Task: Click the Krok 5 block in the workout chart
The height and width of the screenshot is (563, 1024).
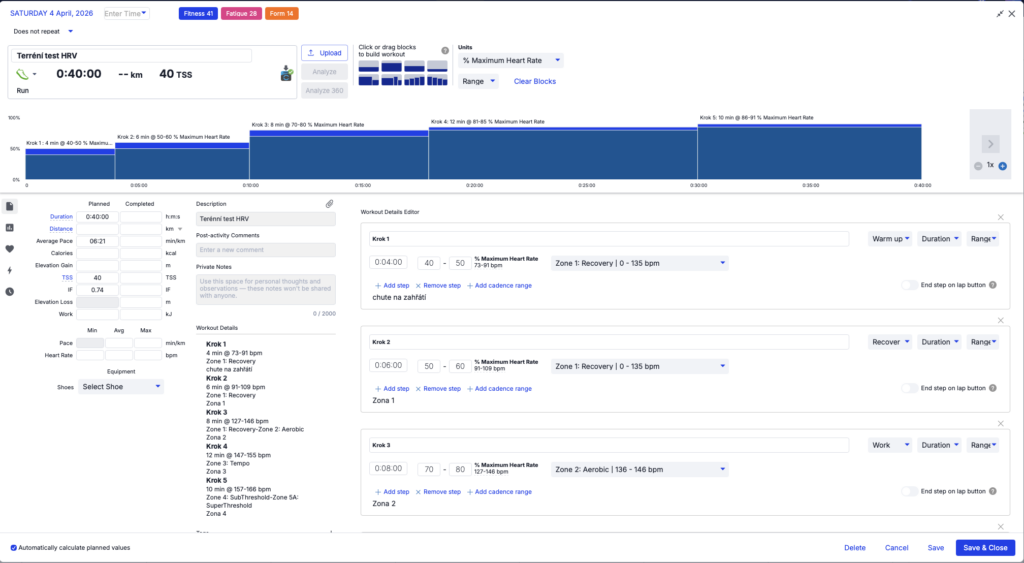Action: click(808, 151)
